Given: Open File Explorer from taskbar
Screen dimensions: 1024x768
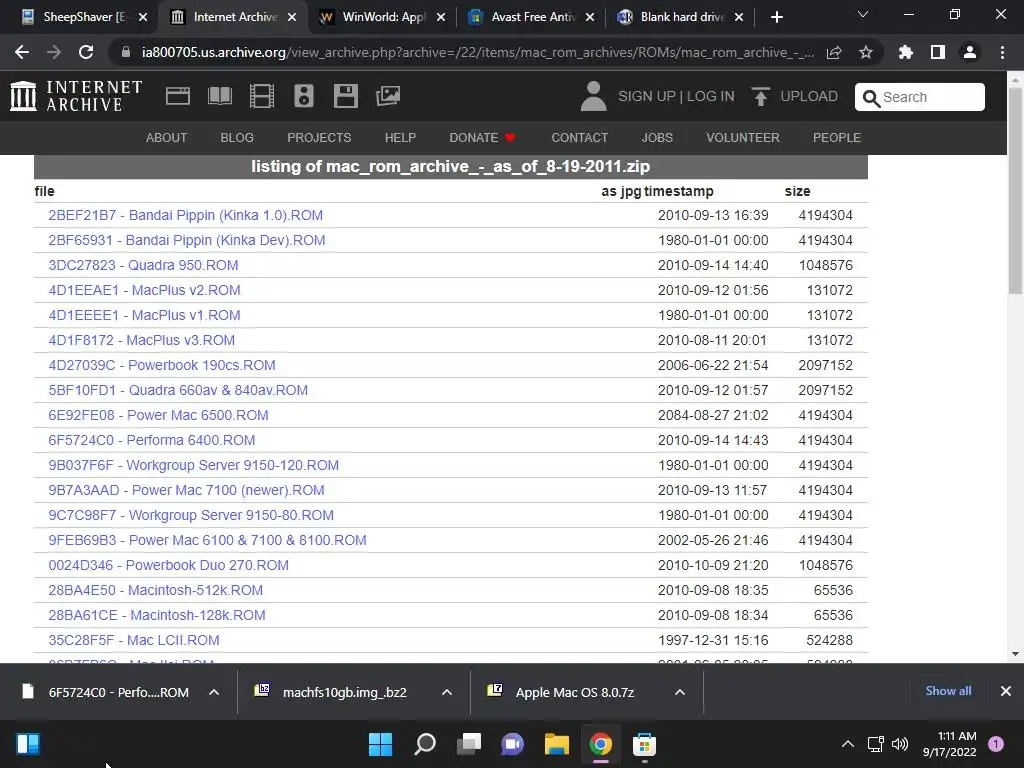Looking at the screenshot, I should coord(557,744).
